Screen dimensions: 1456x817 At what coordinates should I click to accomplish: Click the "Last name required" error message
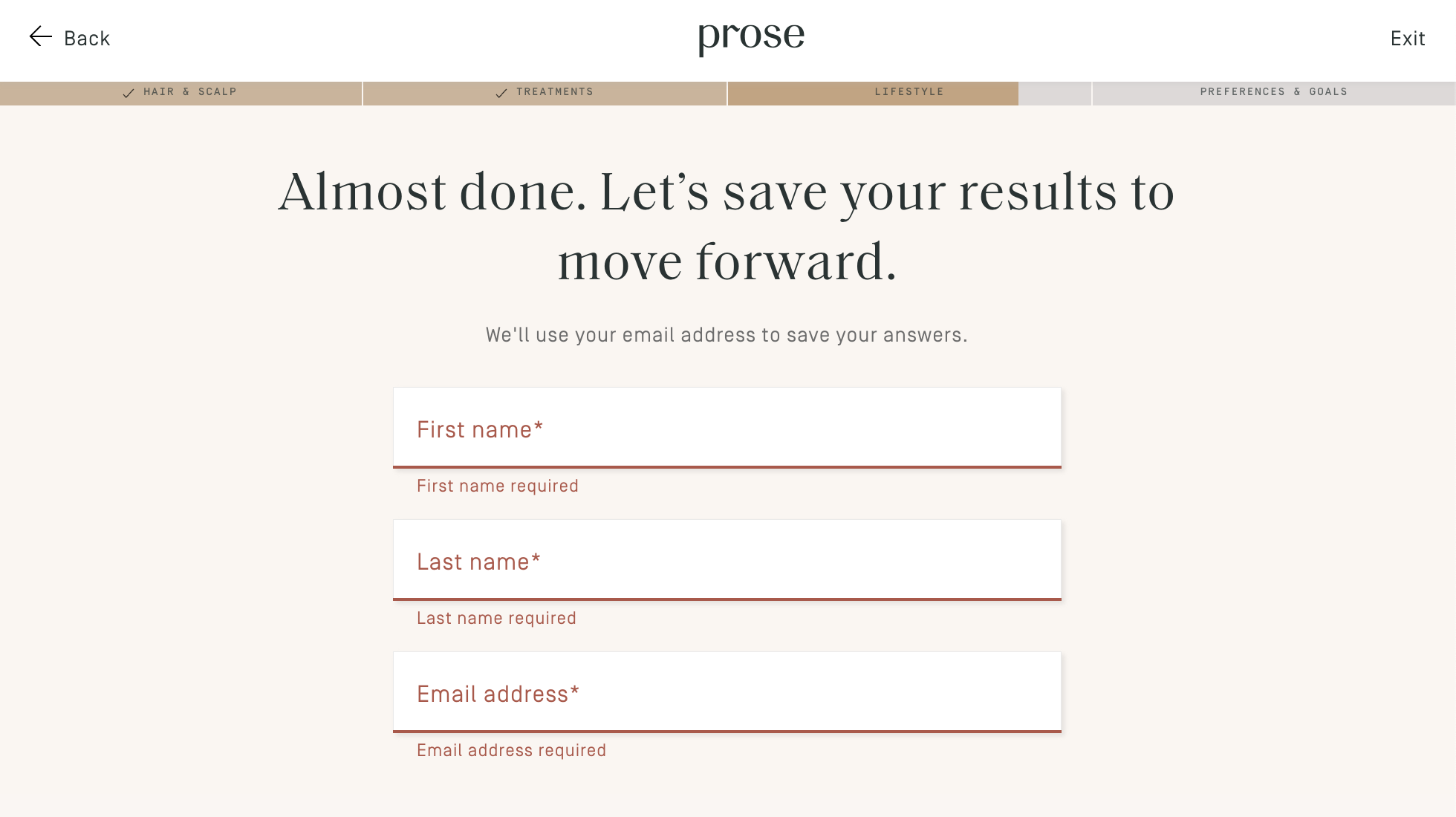tap(496, 618)
